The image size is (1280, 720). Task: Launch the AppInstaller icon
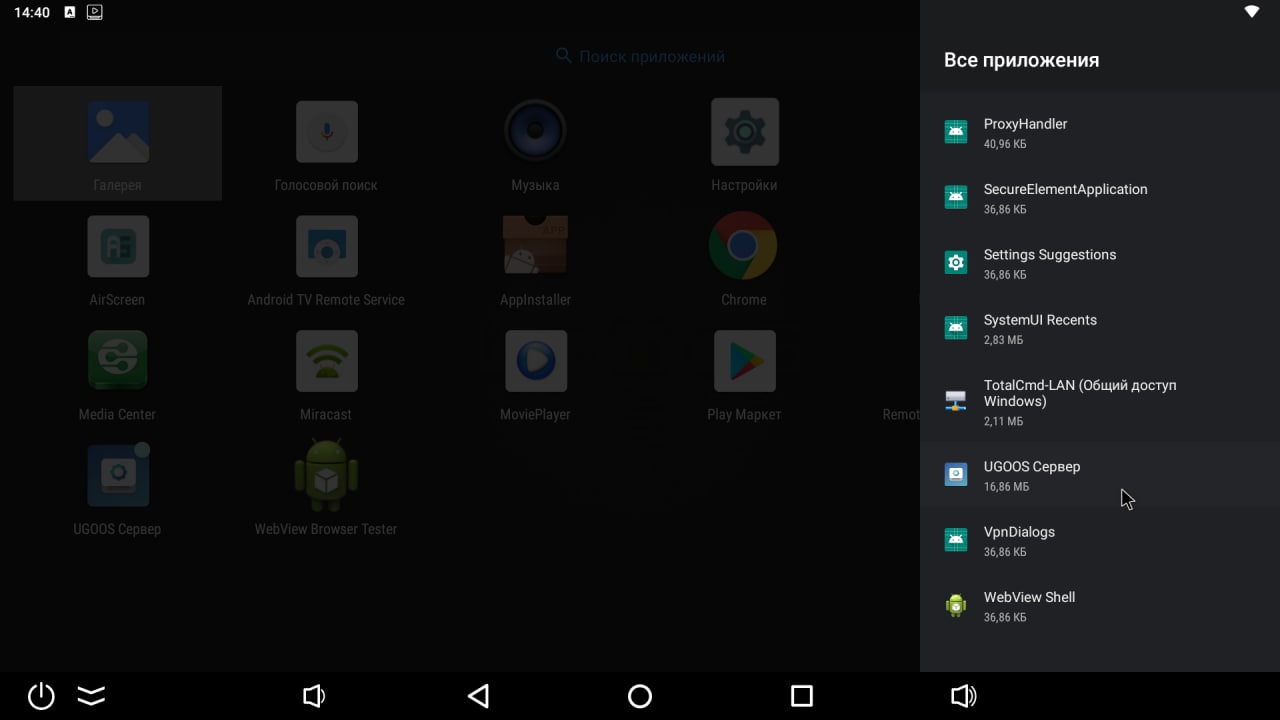click(x=535, y=246)
